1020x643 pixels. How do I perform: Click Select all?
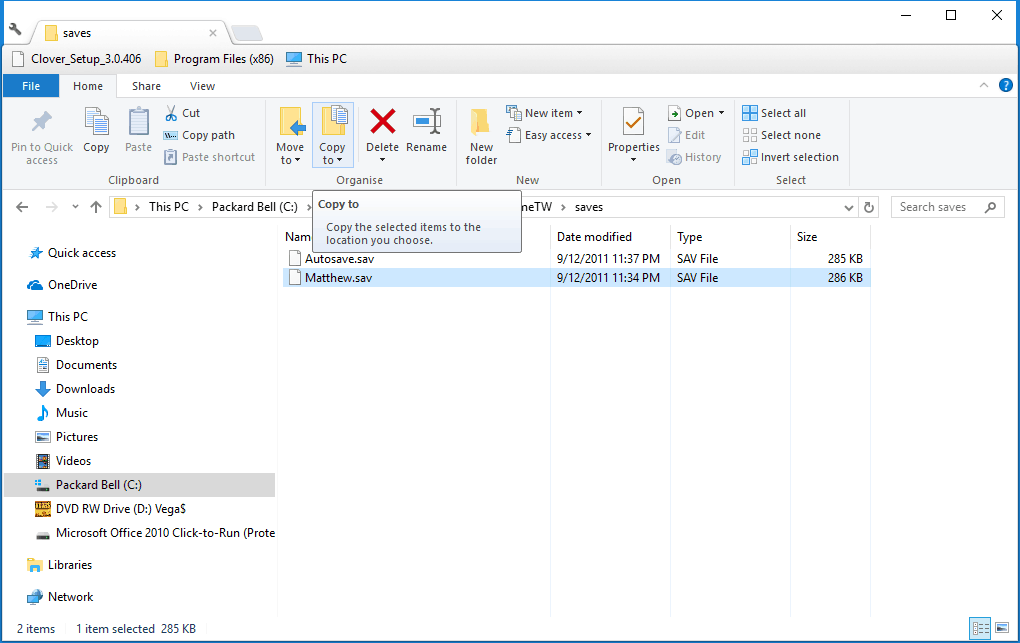pyautogui.click(x=774, y=113)
